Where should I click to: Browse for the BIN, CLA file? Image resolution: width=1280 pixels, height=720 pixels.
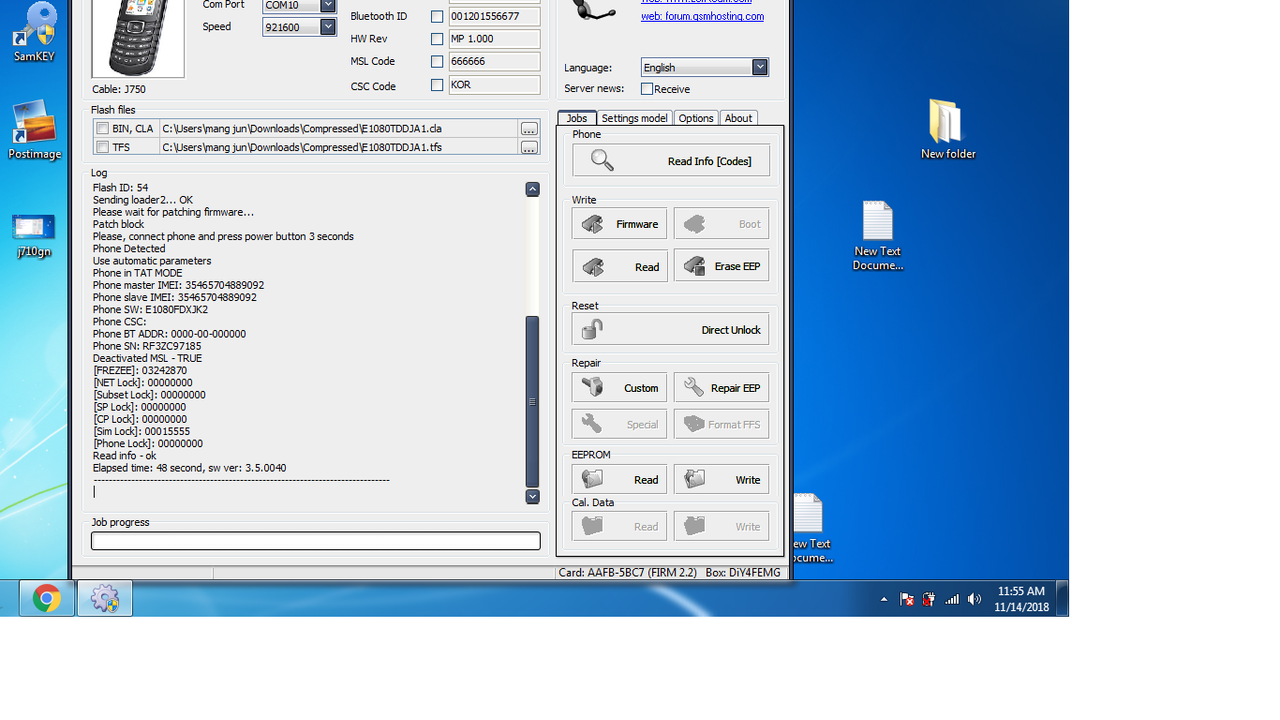[529, 129]
